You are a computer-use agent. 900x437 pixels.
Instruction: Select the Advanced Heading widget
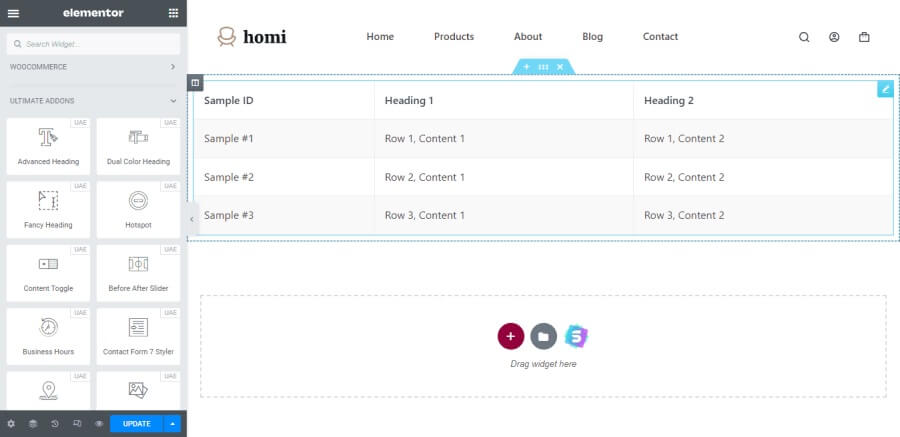click(48, 146)
